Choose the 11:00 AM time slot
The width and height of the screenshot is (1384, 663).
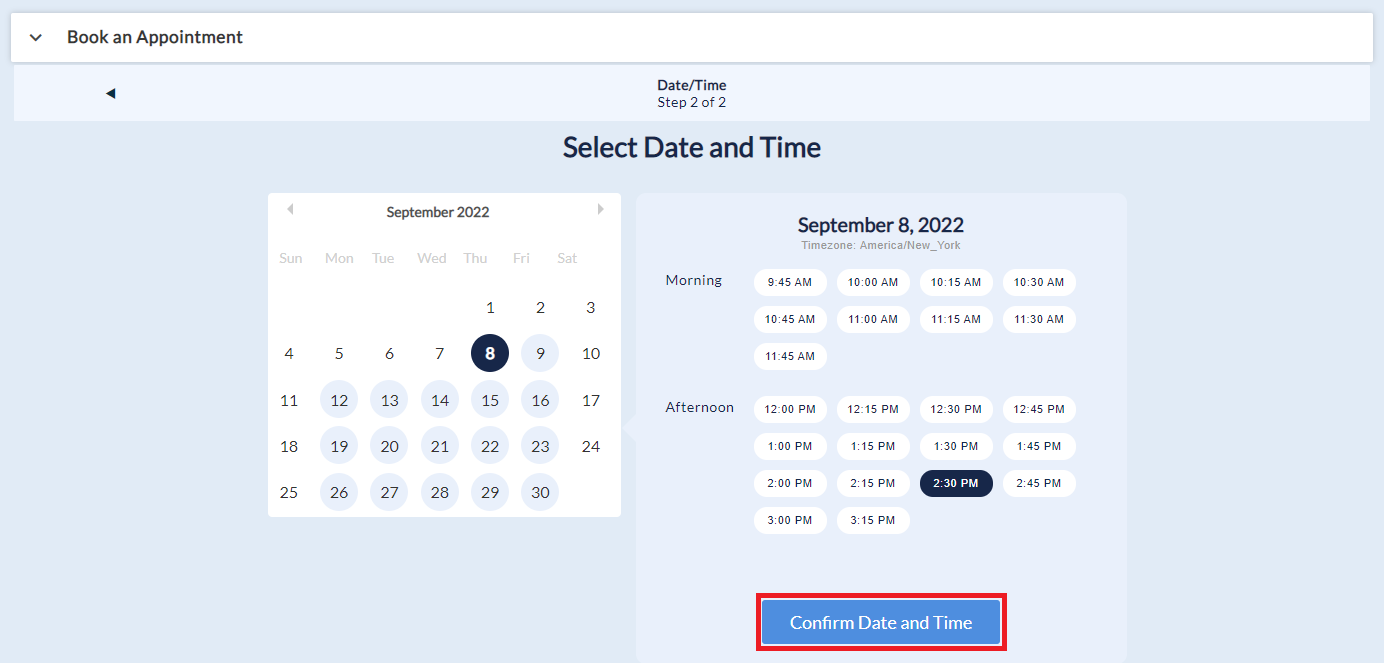pyautogui.click(x=873, y=319)
